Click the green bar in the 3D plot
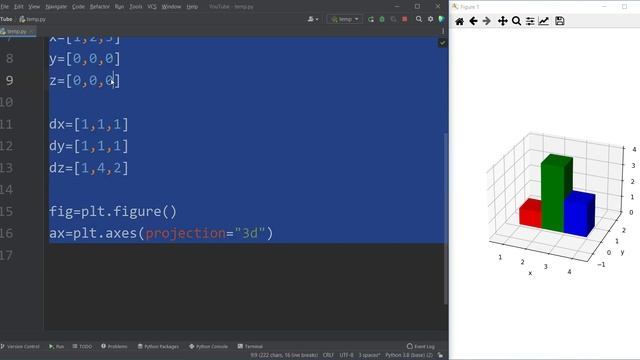640x360 pixels. click(556, 192)
